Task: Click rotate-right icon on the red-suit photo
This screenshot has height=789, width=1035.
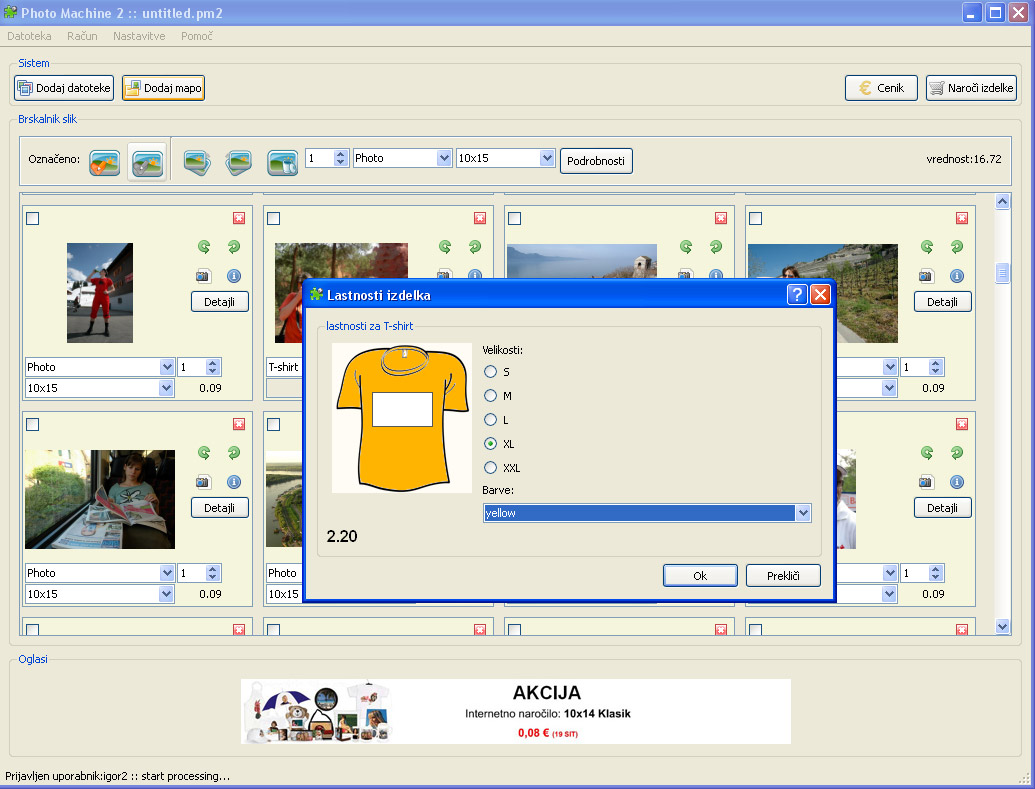Action: click(234, 247)
